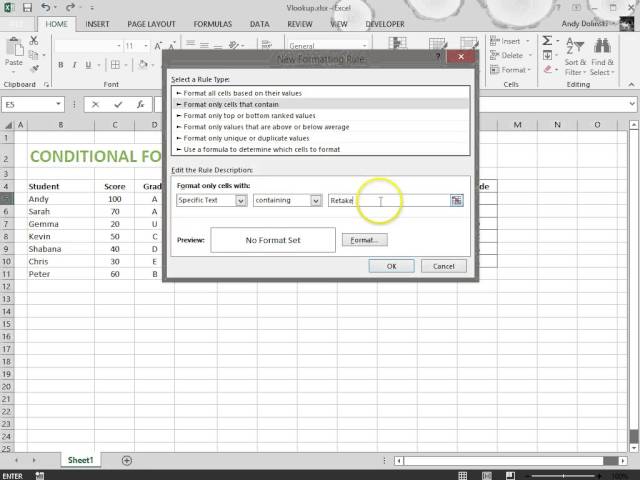This screenshot has height=480, width=640.
Task: Close the New Formatting Rule dialog
Action: (461, 57)
